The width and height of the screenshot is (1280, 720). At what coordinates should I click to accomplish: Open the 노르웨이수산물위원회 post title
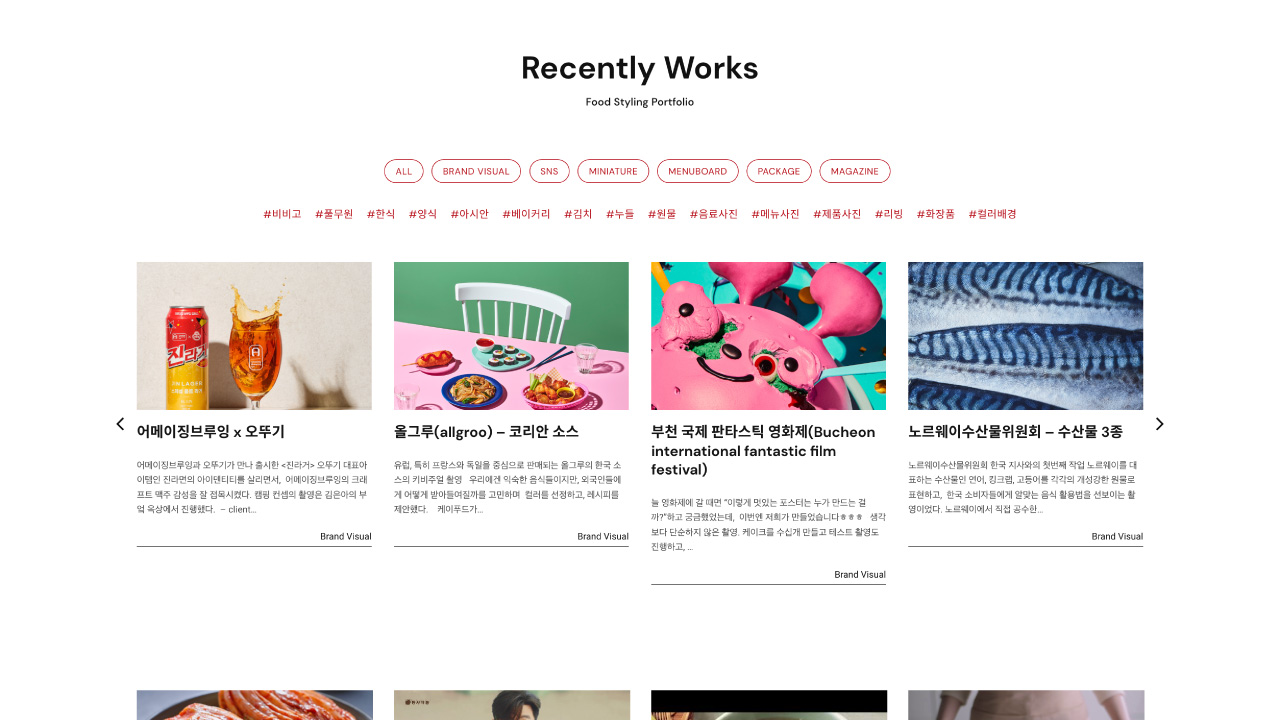coord(1015,432)
